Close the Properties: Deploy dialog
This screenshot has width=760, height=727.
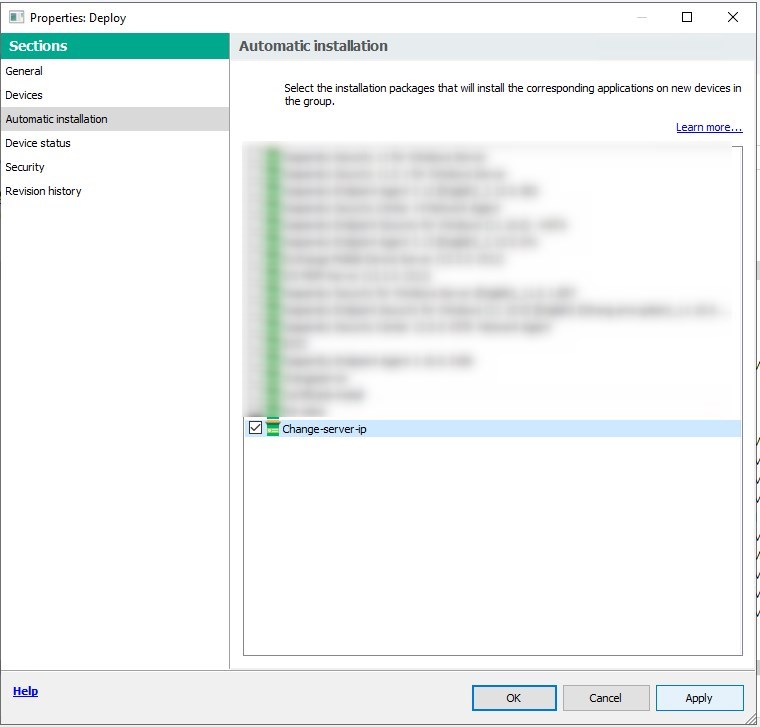pyautogui.click(x=733, y=17)
